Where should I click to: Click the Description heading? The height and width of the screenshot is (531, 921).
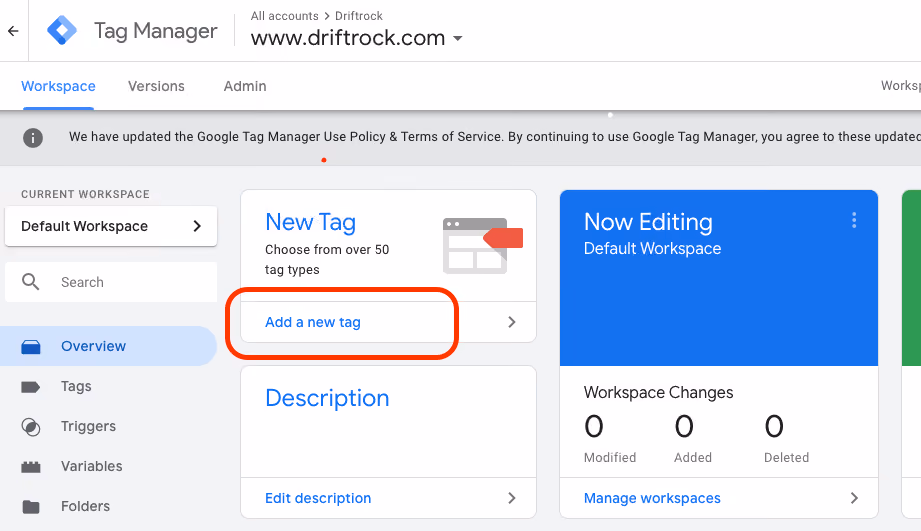point(327,399)
